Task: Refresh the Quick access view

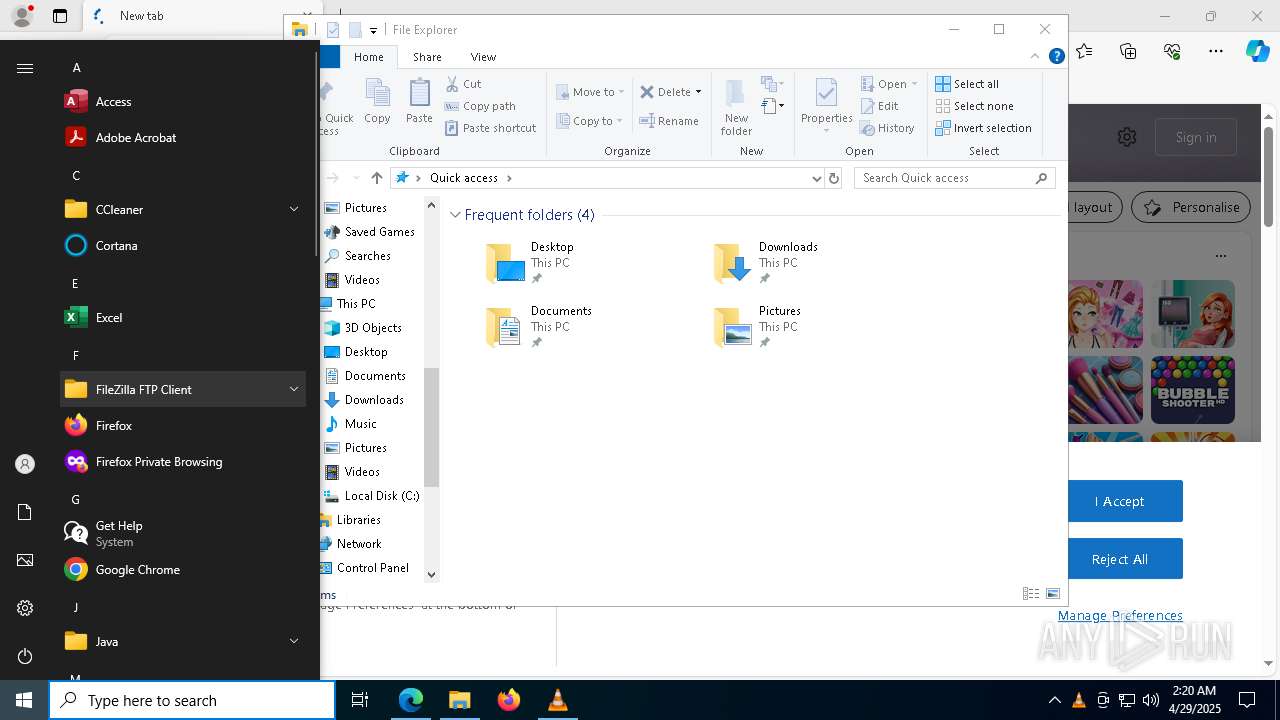Action: (834, 178)
